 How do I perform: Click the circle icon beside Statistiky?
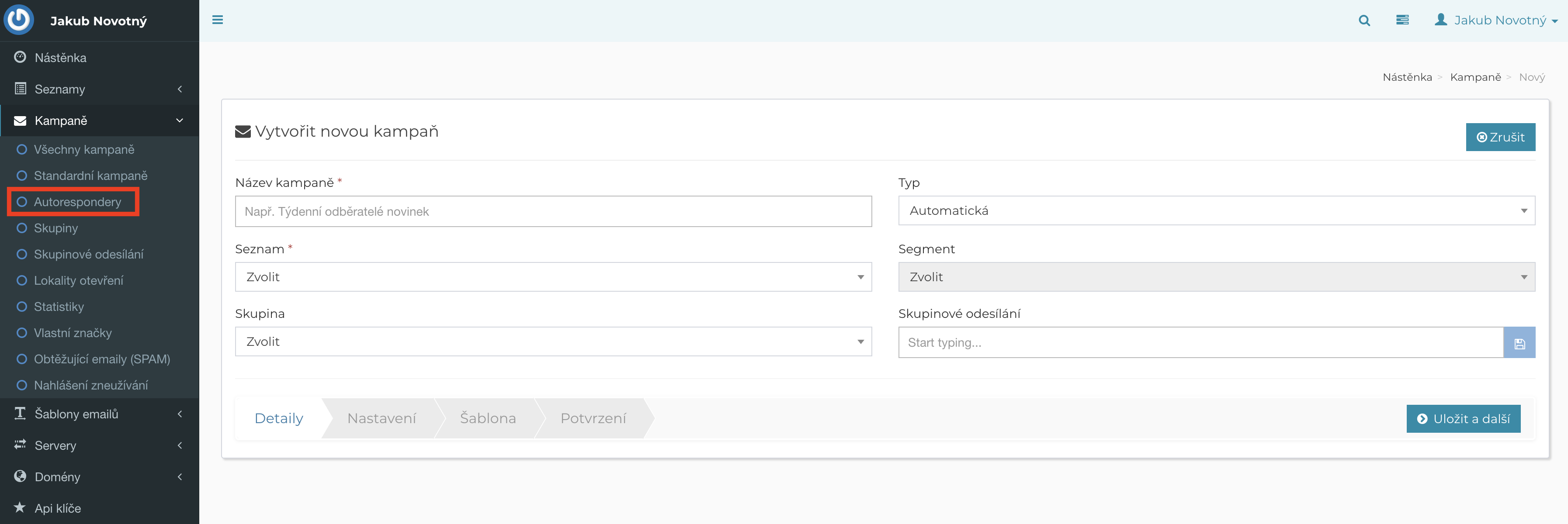coord(22,307)
